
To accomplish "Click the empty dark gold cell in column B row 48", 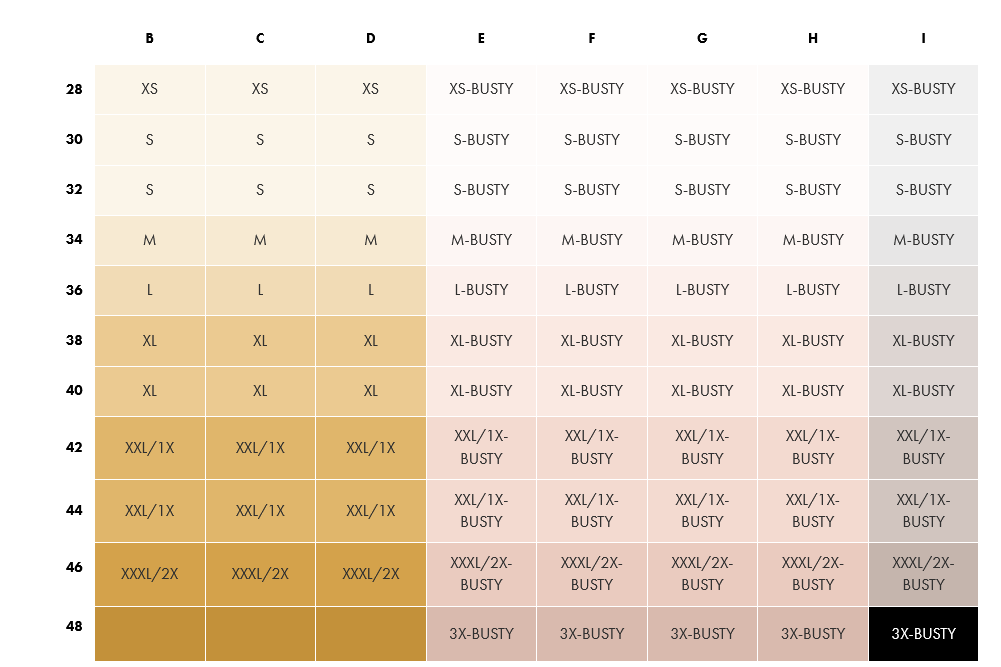I will pos(150,633).
